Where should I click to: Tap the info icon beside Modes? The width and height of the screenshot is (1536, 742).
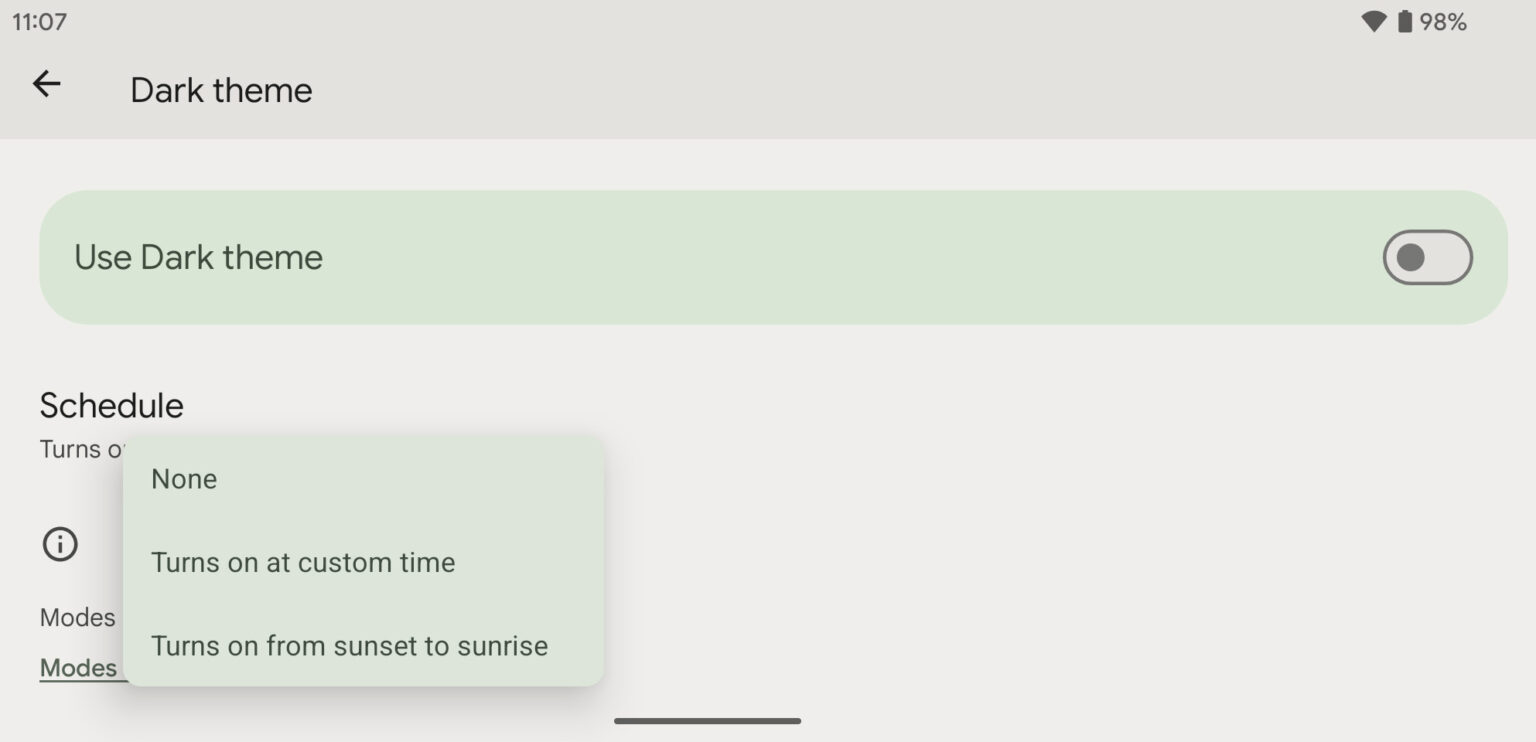(59, 544)
